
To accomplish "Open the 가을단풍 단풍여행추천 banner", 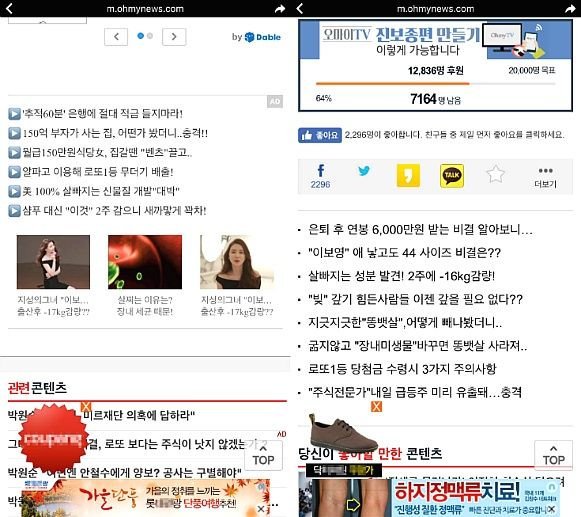I will coord(146,498).
